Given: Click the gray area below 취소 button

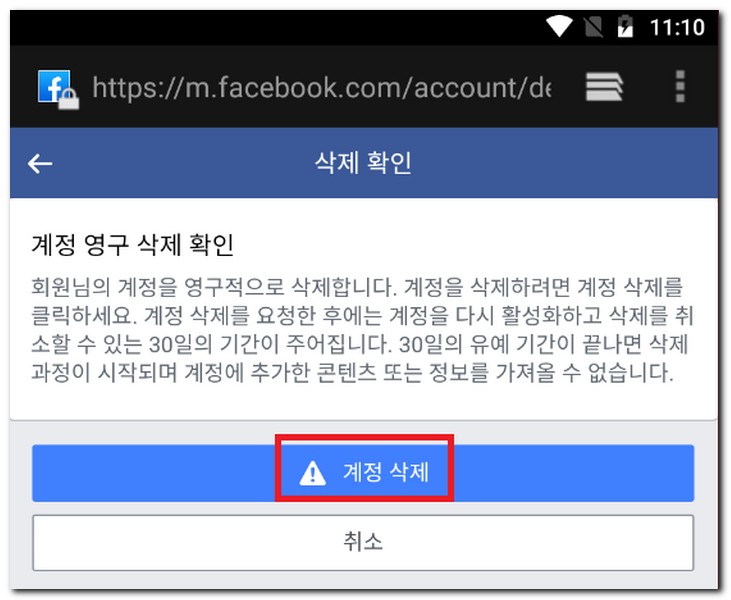Looking at the screenshot, I should click(x=364, y=580).
